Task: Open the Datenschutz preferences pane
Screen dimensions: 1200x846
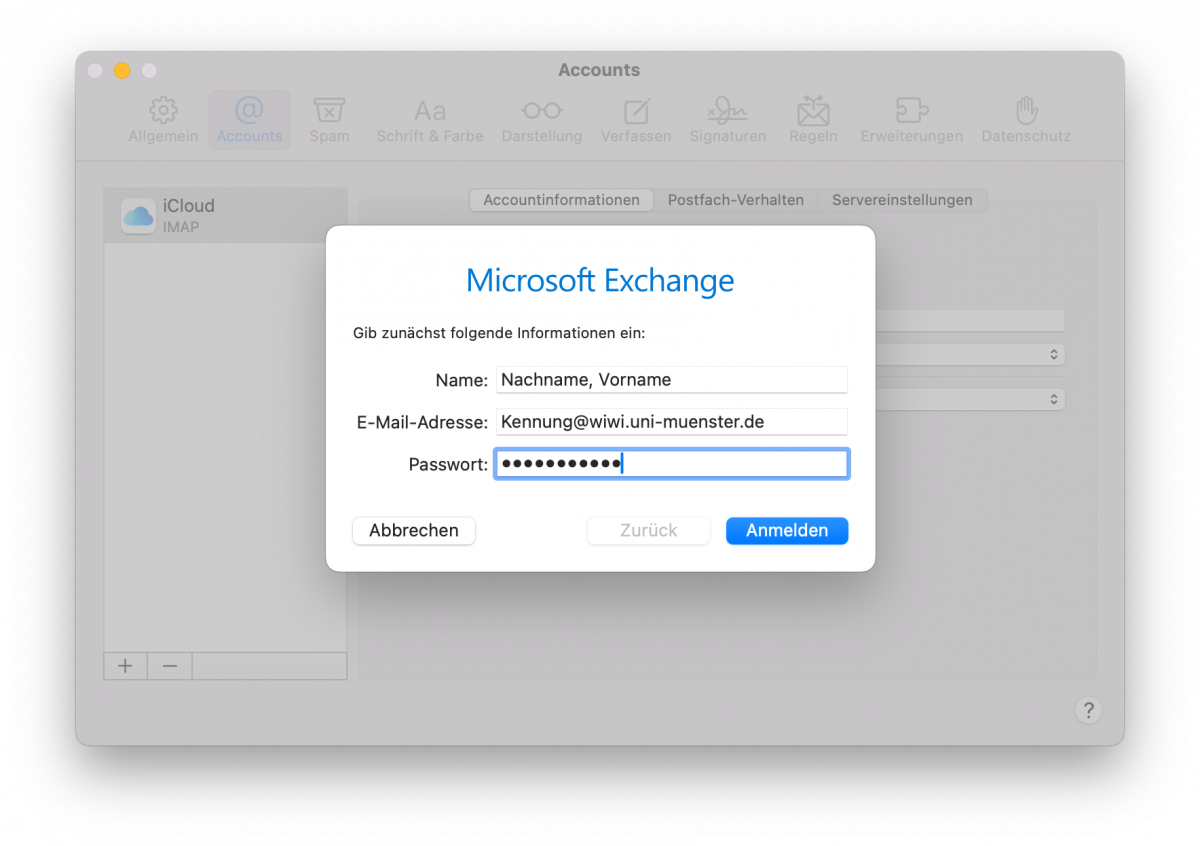Action: [x=1026, y=120]
